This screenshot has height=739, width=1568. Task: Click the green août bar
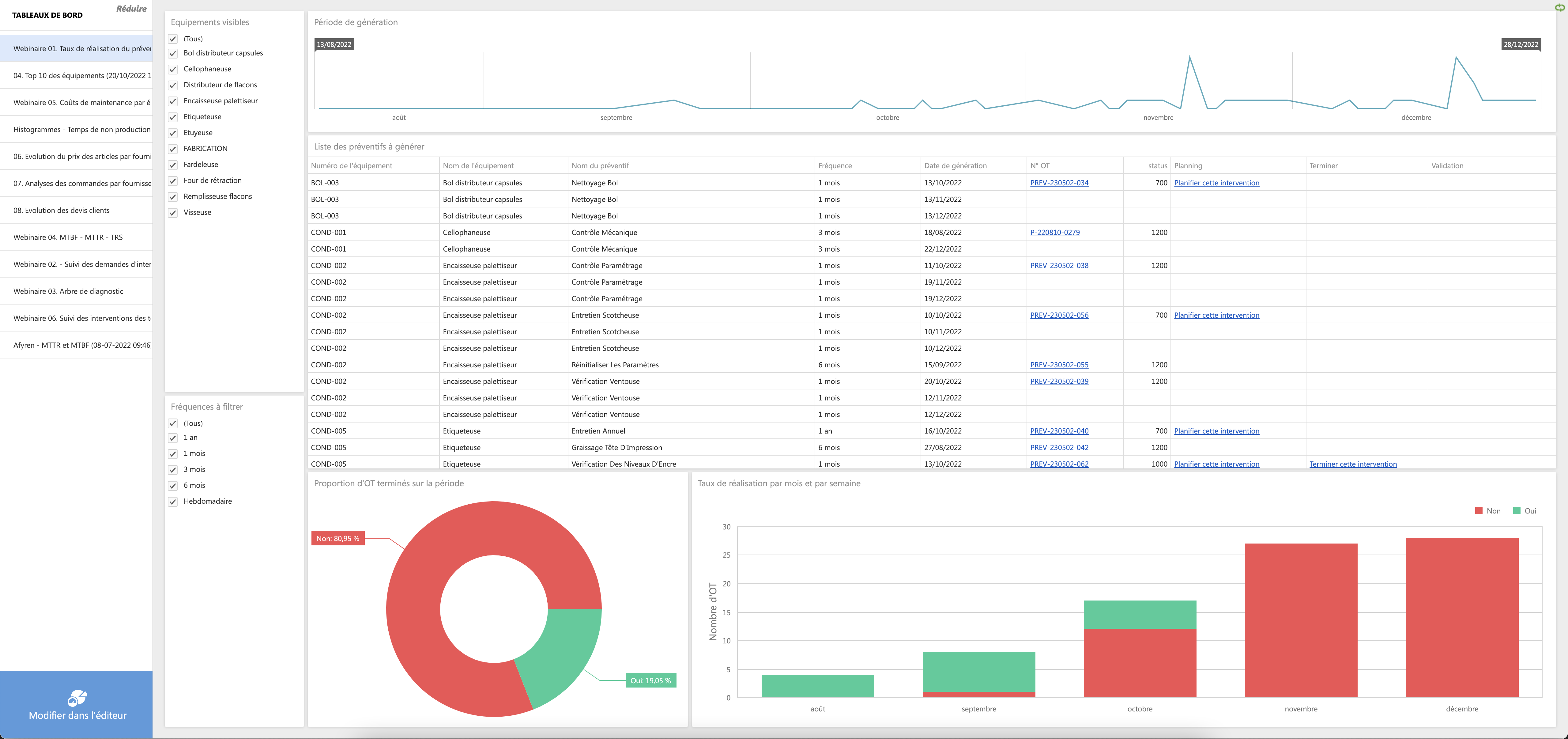[817, 686]
